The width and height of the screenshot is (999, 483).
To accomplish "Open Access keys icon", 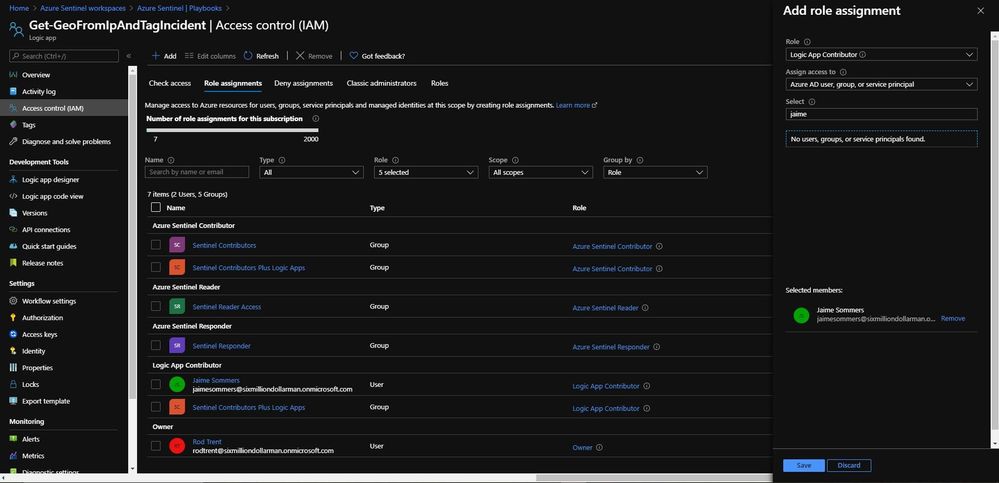I will 13,334.
